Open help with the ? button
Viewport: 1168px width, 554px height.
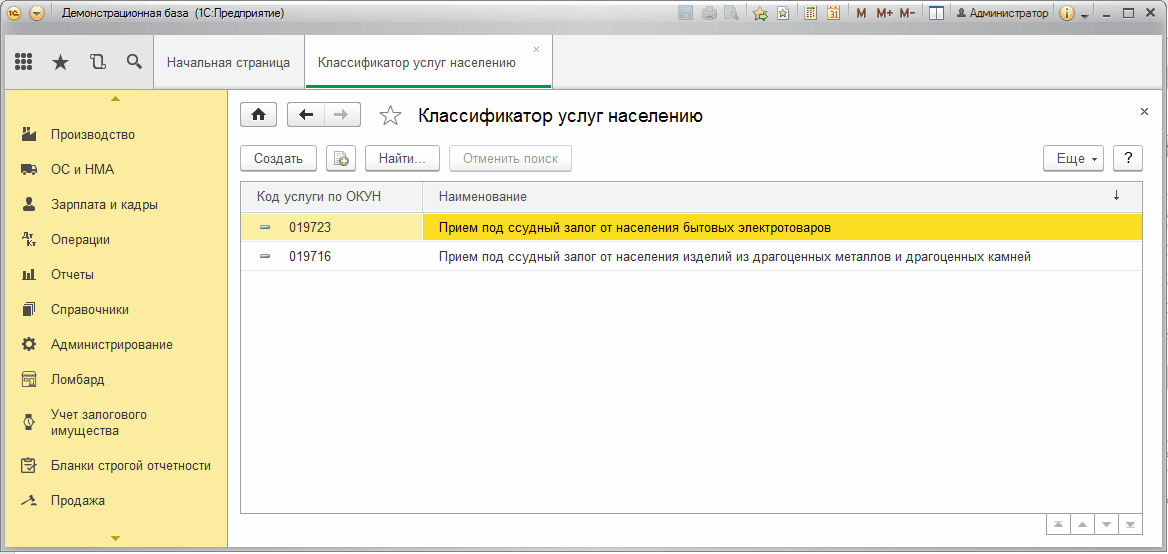point(1128,158)
